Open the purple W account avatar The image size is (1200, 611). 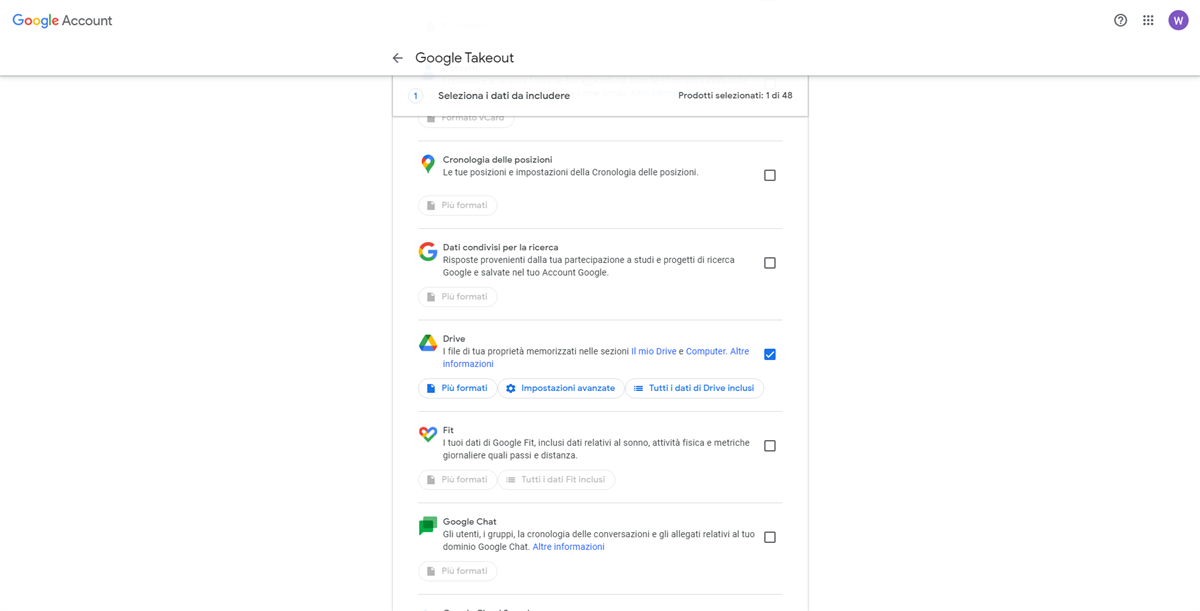(1178, 20)
